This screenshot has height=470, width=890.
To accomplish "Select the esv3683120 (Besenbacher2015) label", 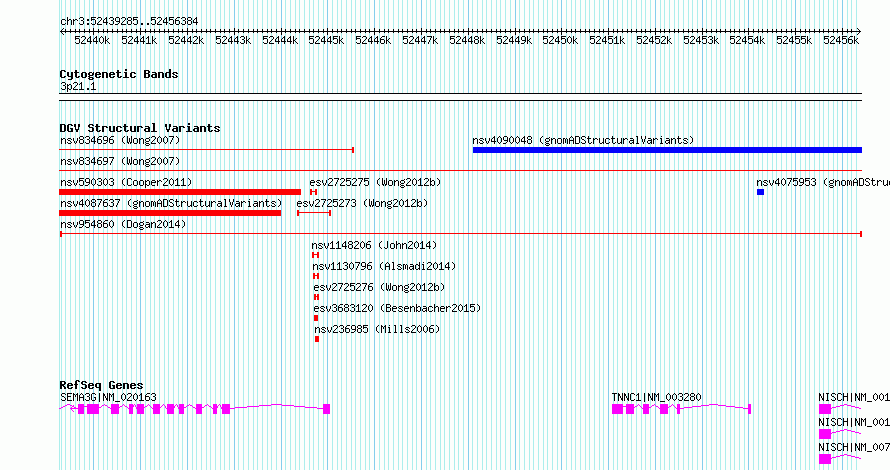I will click(x=397, y=308).
